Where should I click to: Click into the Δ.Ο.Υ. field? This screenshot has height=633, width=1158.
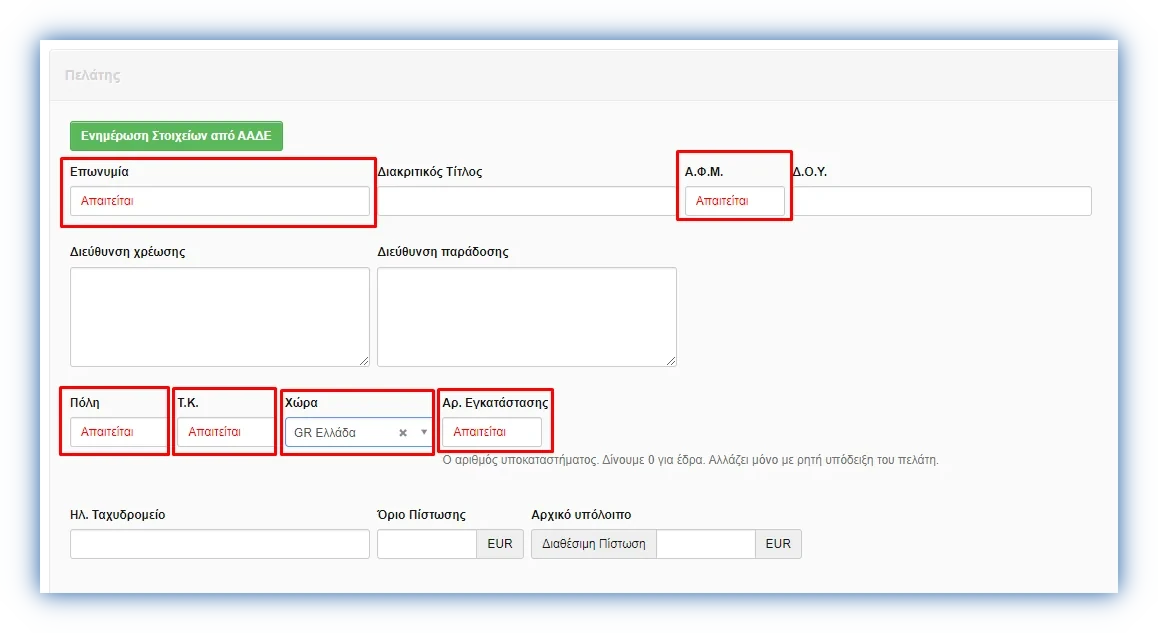click(x=941, y=201)
